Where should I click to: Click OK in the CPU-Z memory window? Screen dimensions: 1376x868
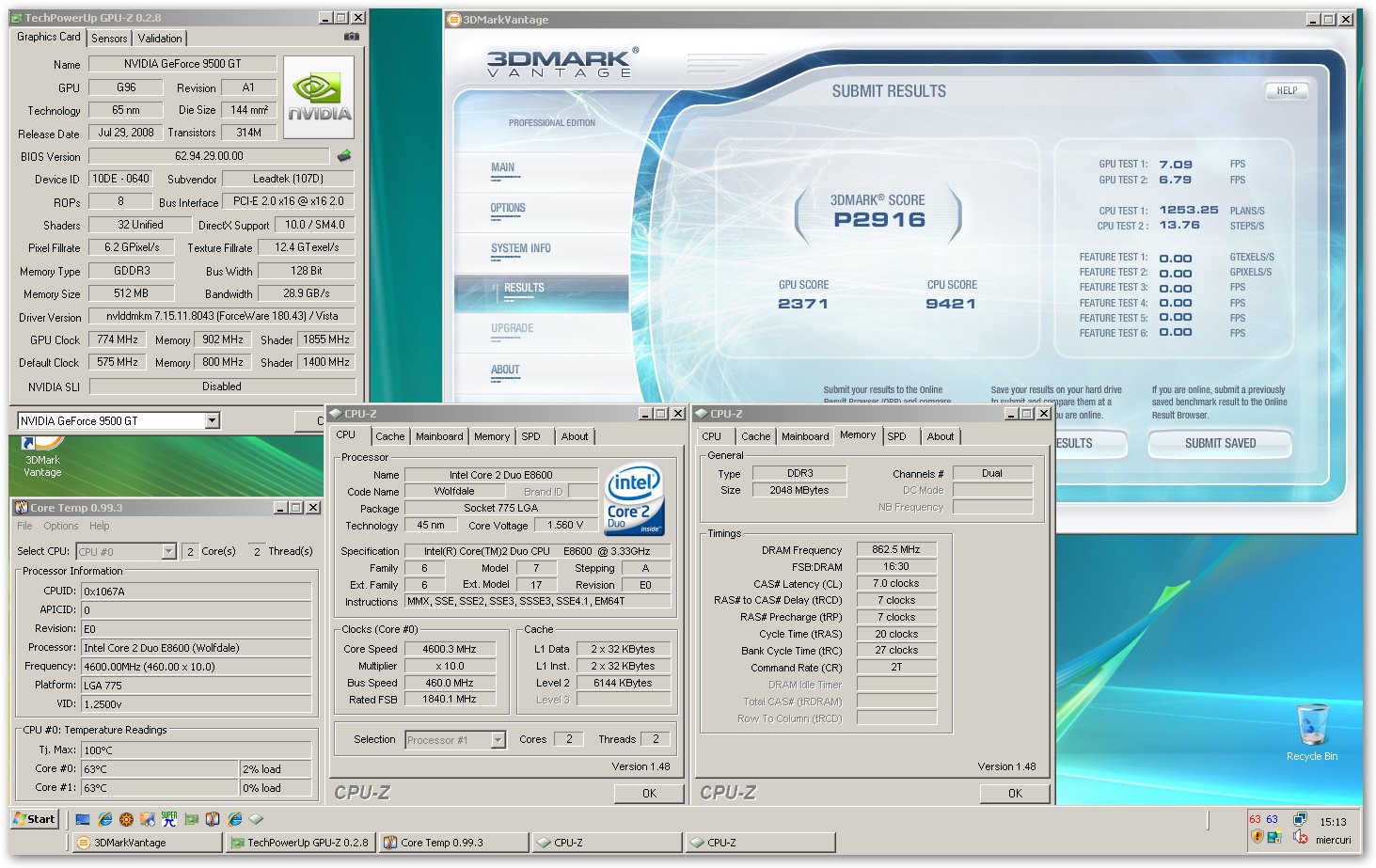[x=1015, y=793]
